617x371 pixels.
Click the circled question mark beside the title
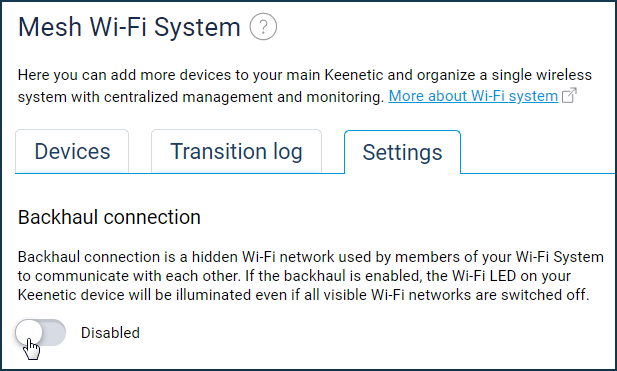(263, 27)
